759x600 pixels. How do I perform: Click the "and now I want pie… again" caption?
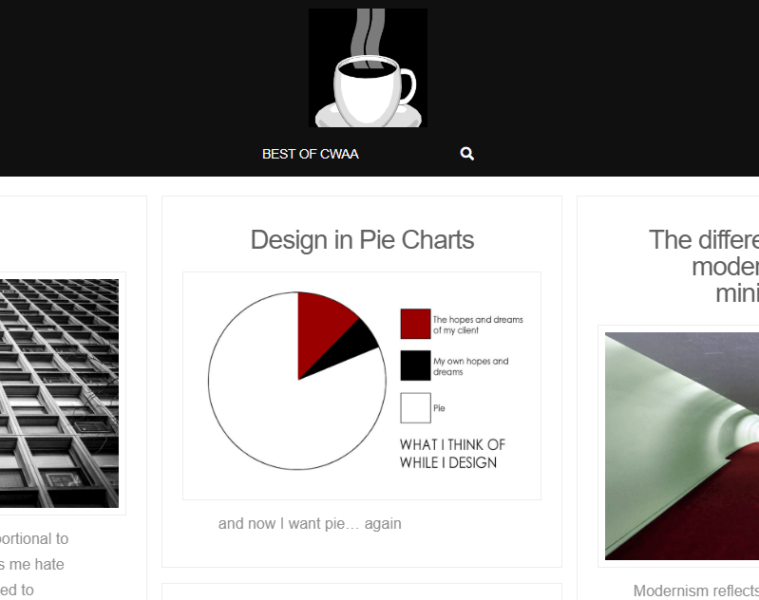(x=310, y=523)
